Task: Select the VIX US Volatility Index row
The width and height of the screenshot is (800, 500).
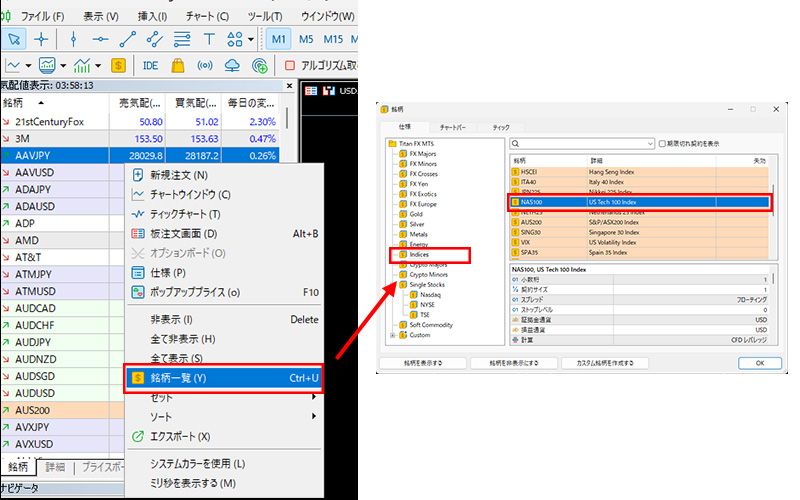Action: [x=640, y=242]
